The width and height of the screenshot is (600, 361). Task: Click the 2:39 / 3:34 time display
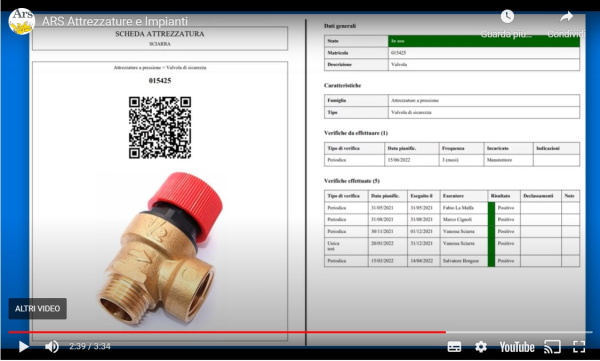[90, 346]
